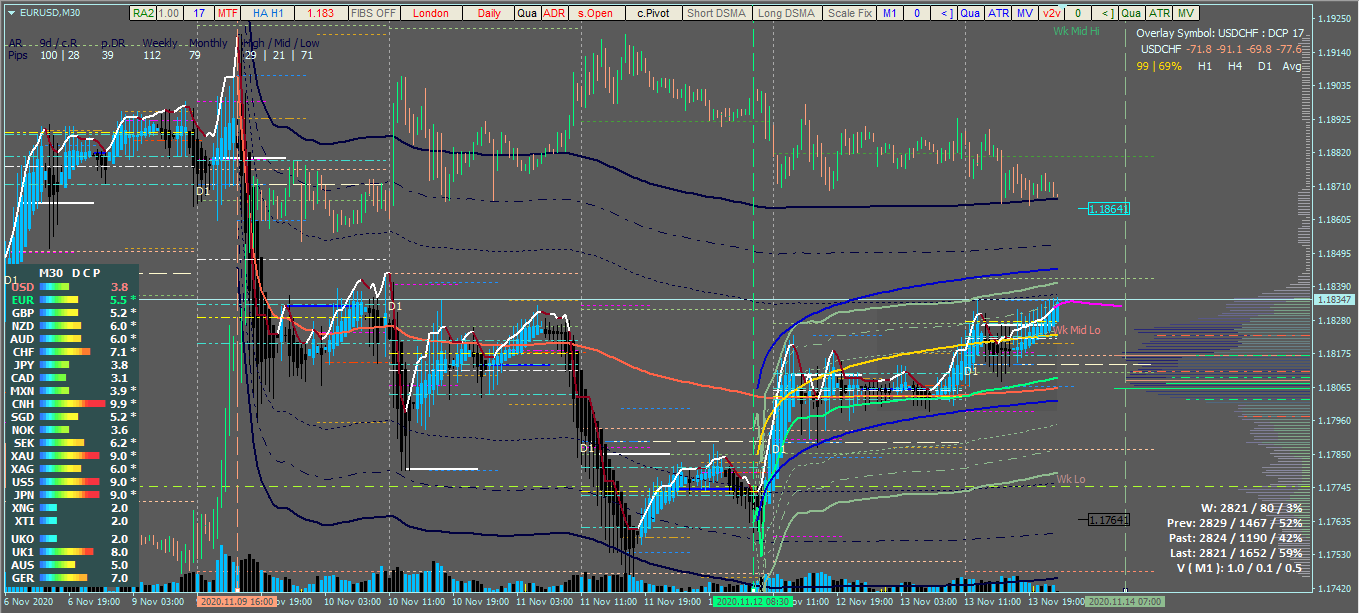Click the cyan 1.18641 price label
Screen dimensions: 1360x613
1108,209
